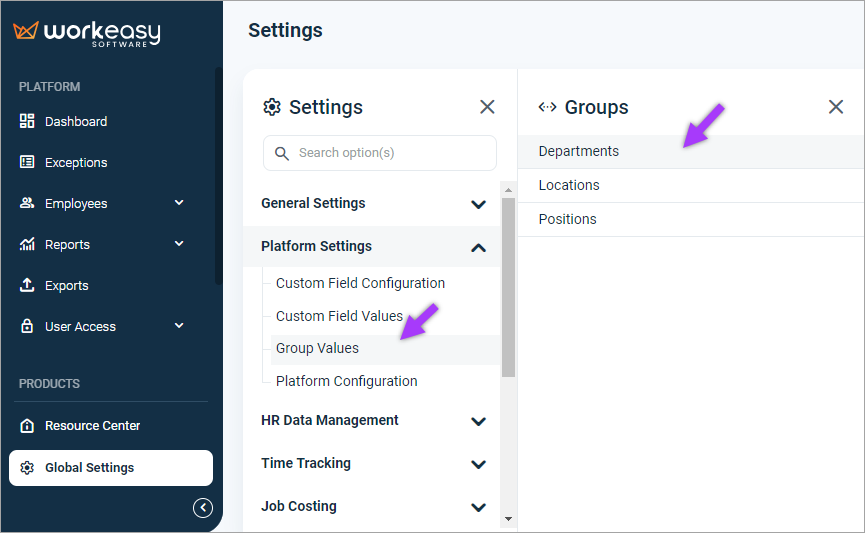
Task: Open the Locations group
Action: tap(569, 185)
